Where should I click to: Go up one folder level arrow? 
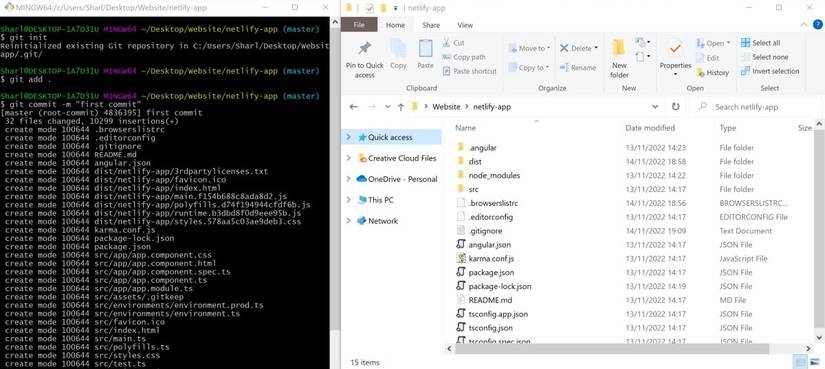pos(401,107)
